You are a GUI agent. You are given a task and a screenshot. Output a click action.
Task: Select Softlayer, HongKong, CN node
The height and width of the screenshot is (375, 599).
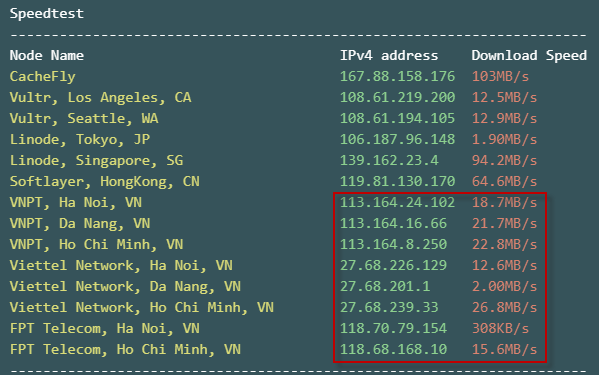pos(105,182)
